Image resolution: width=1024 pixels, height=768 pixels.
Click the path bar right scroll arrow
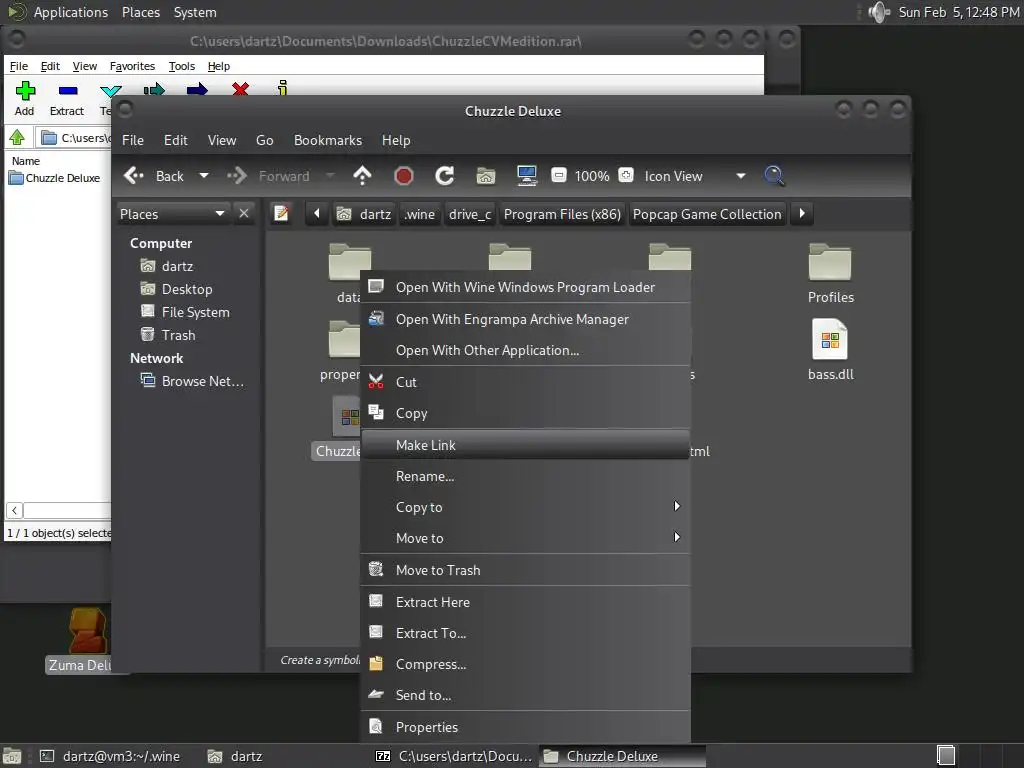pyautogui.click(x=802, y=214)
